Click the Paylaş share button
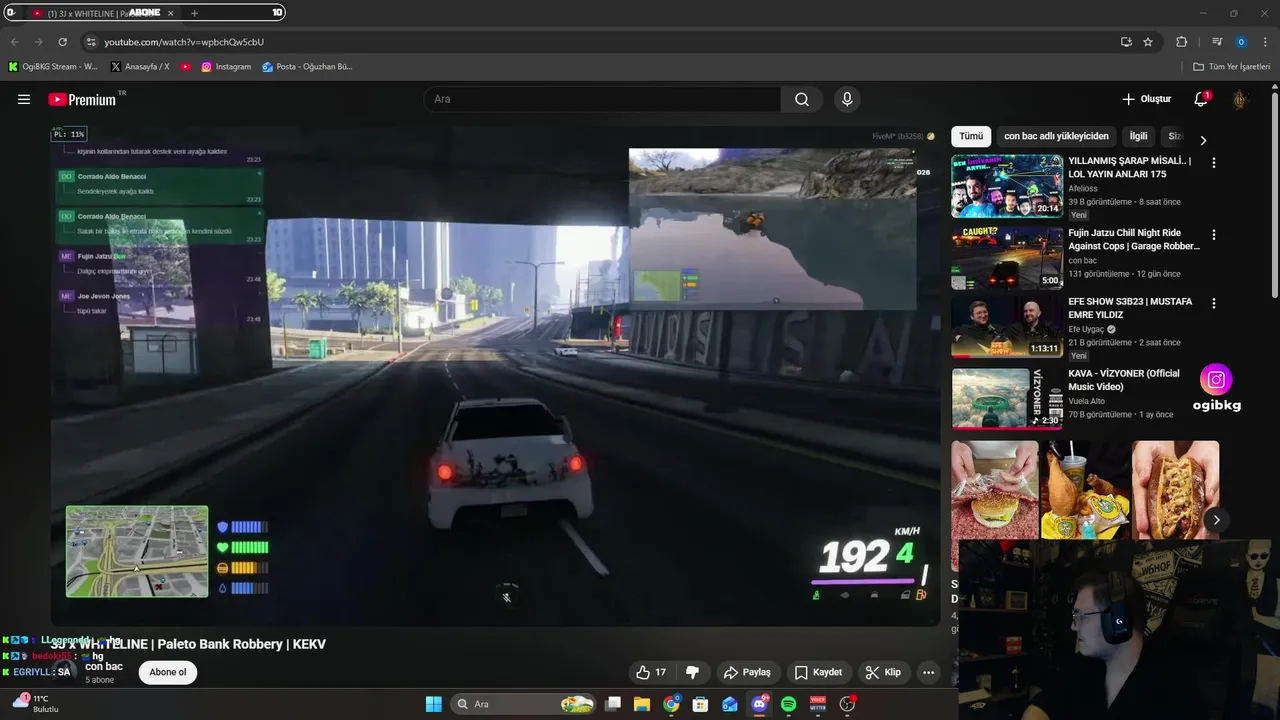 pos(747,672)
